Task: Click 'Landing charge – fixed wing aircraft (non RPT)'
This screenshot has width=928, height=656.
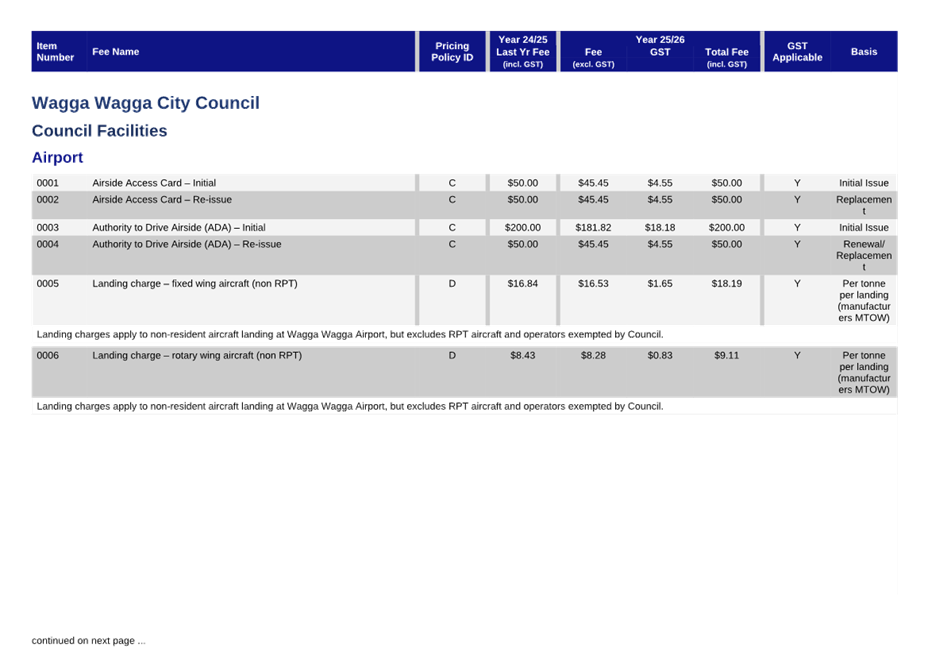Action: (x=195, y=284)
